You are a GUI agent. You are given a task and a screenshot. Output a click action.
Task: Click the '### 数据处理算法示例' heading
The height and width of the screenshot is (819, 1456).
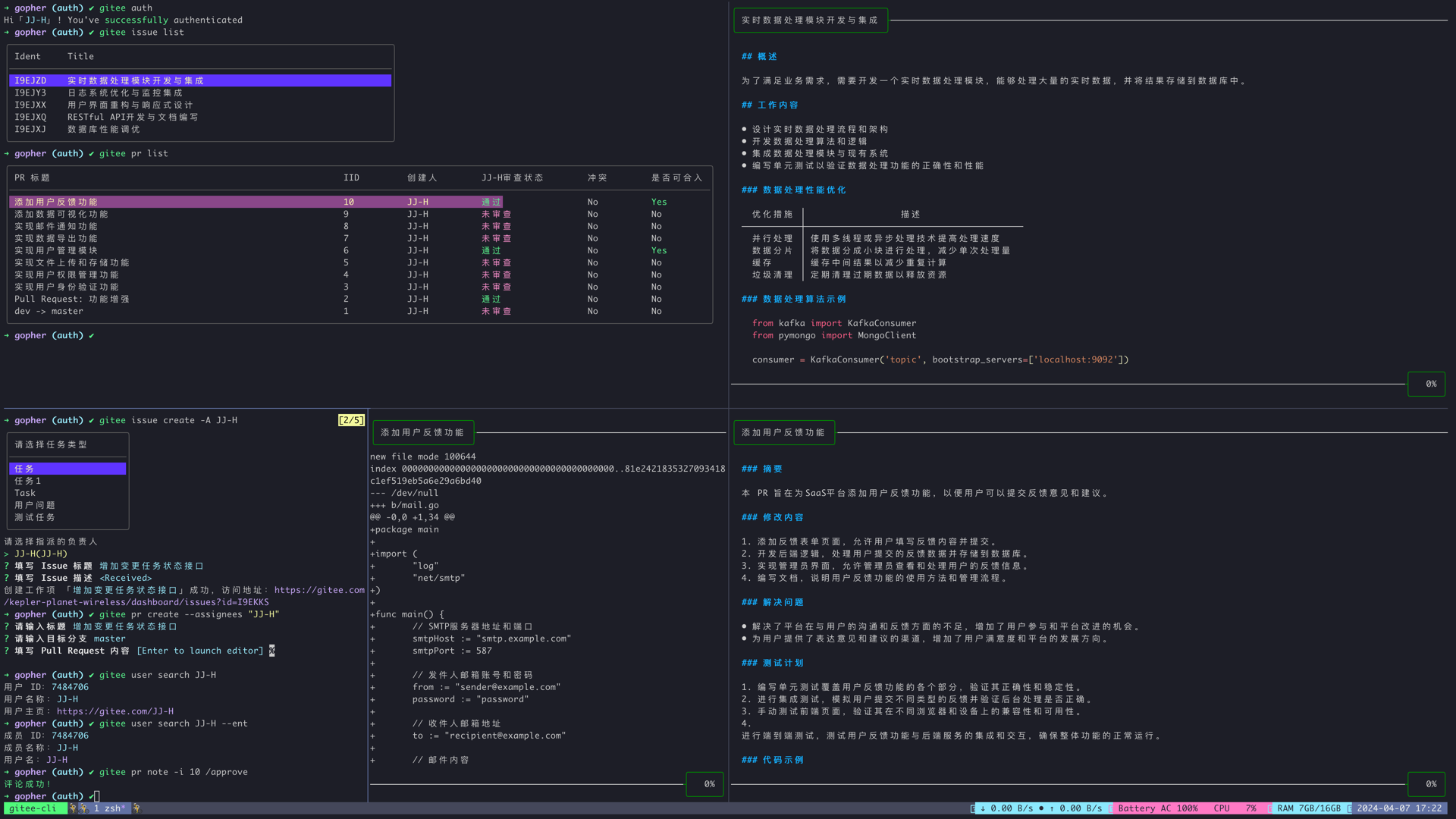point(793,299)
